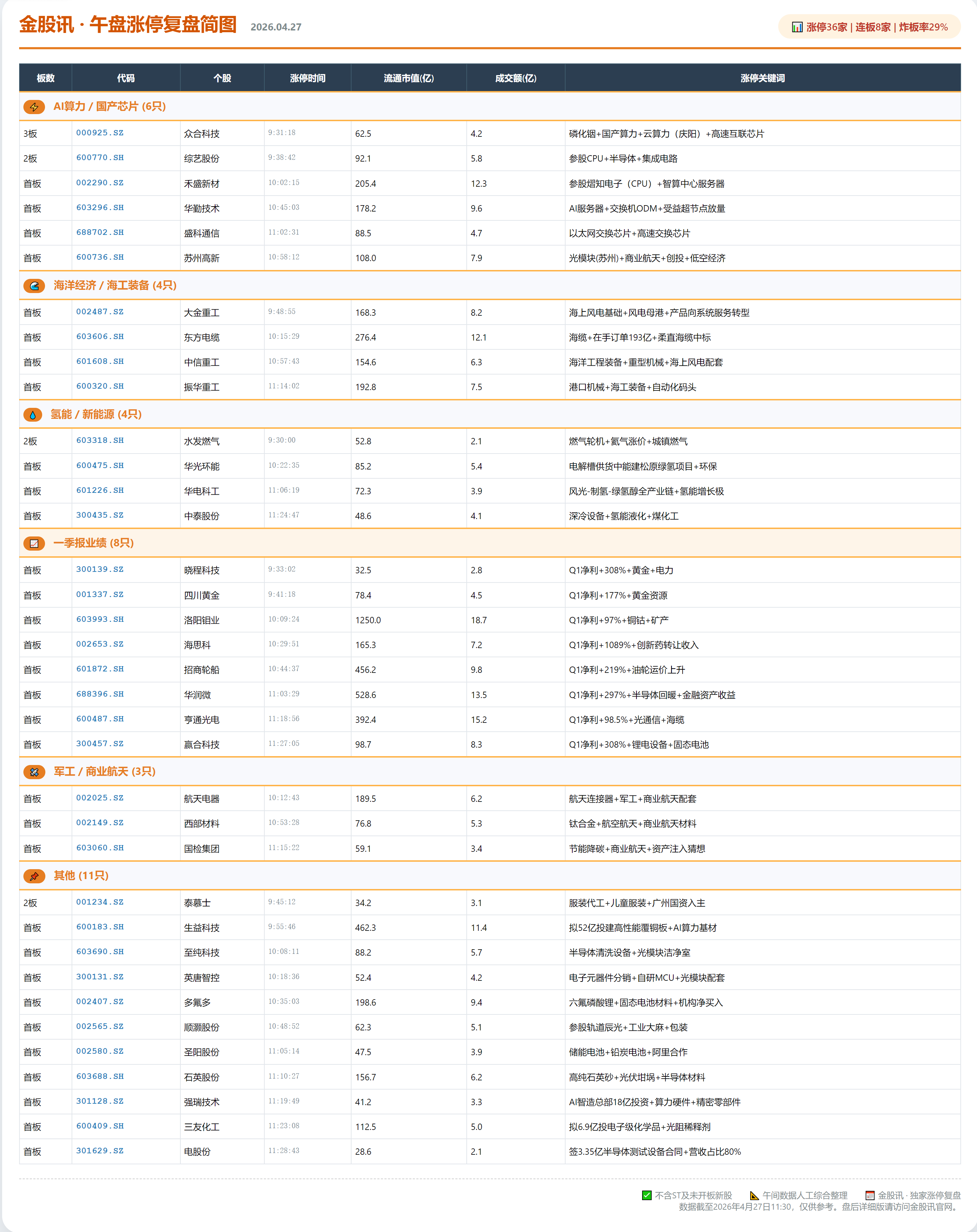This screenshot has height=1232, width=977.
Task: Collapse the 海洋经济 / 海工装备 (4只) group
Action: (x=115, y=285)
